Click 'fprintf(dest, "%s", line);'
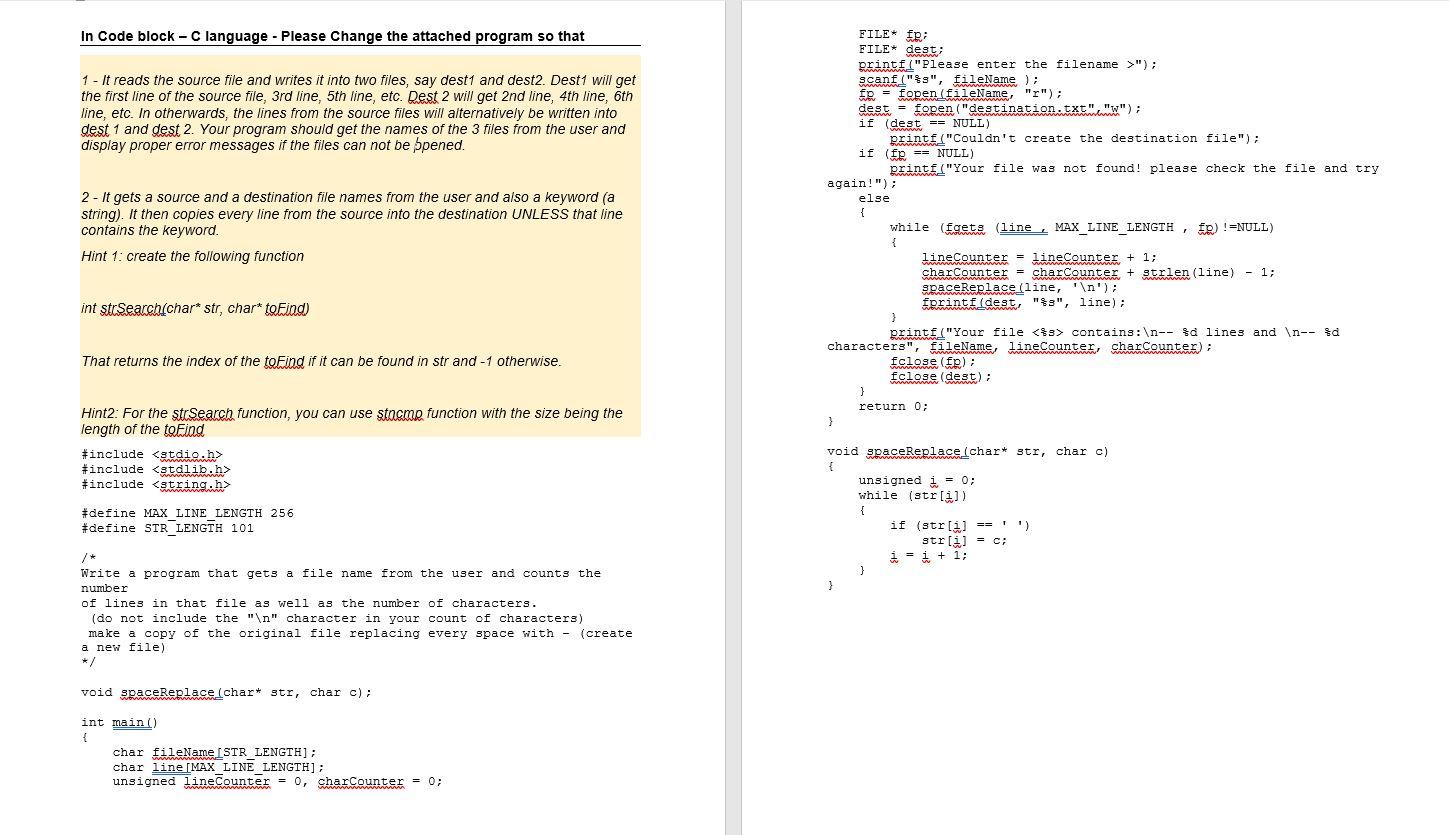The width and height of the screenshot is (1449, 835). click(1024, 302)
